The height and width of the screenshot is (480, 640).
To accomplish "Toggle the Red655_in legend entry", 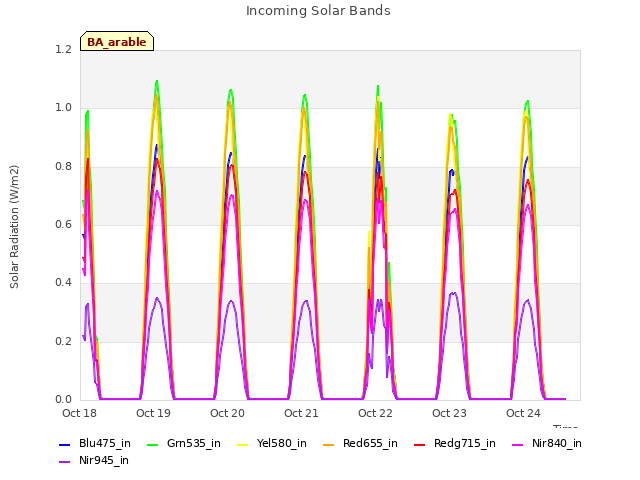I will click(360, 443).
